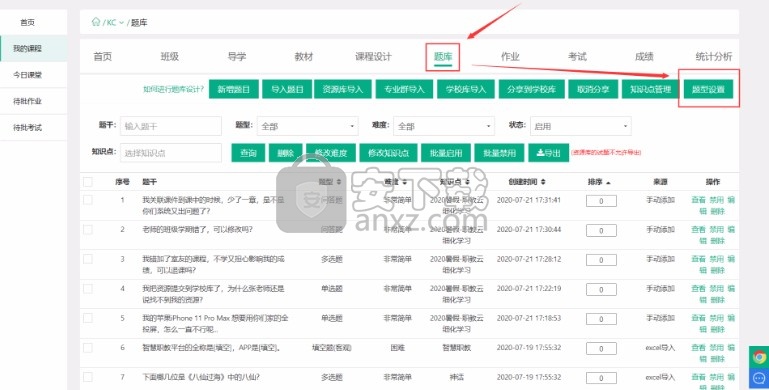Tick the select-all checkbox in table header

88,182
